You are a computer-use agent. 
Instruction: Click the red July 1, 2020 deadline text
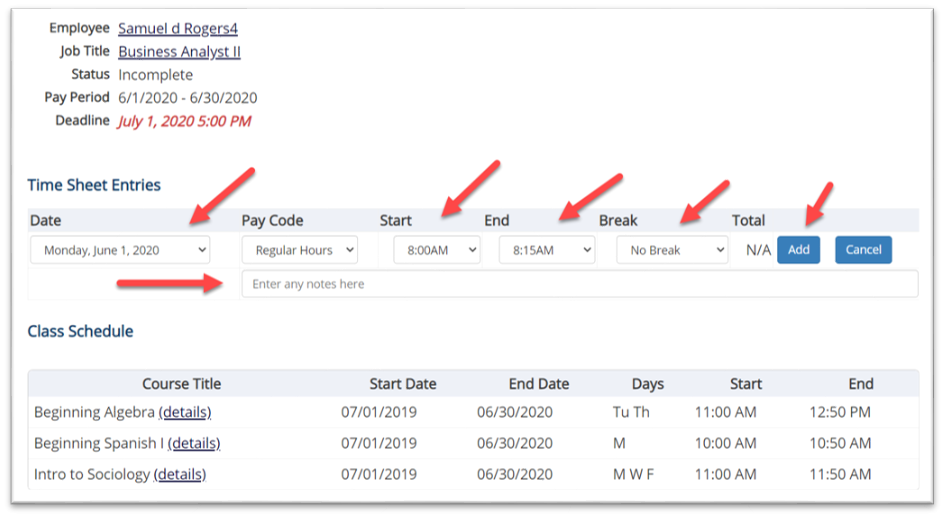pos(184,121)
